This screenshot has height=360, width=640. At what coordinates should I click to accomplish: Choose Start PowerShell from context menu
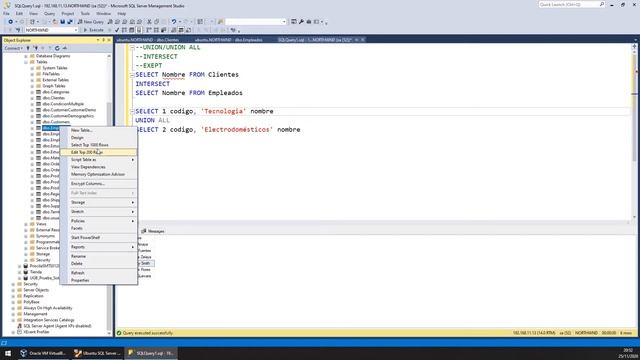[x=98, y=238]
